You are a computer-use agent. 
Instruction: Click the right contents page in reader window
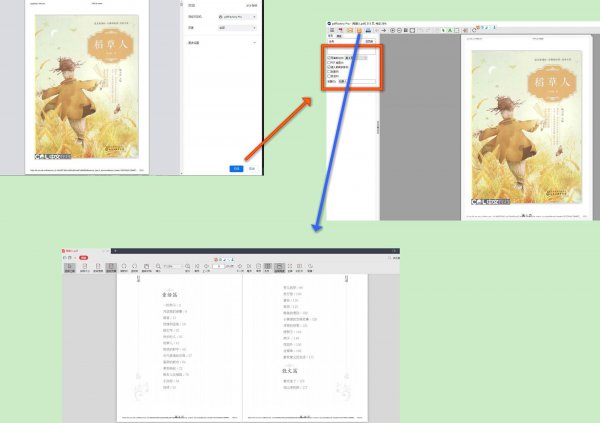(305, 348)
